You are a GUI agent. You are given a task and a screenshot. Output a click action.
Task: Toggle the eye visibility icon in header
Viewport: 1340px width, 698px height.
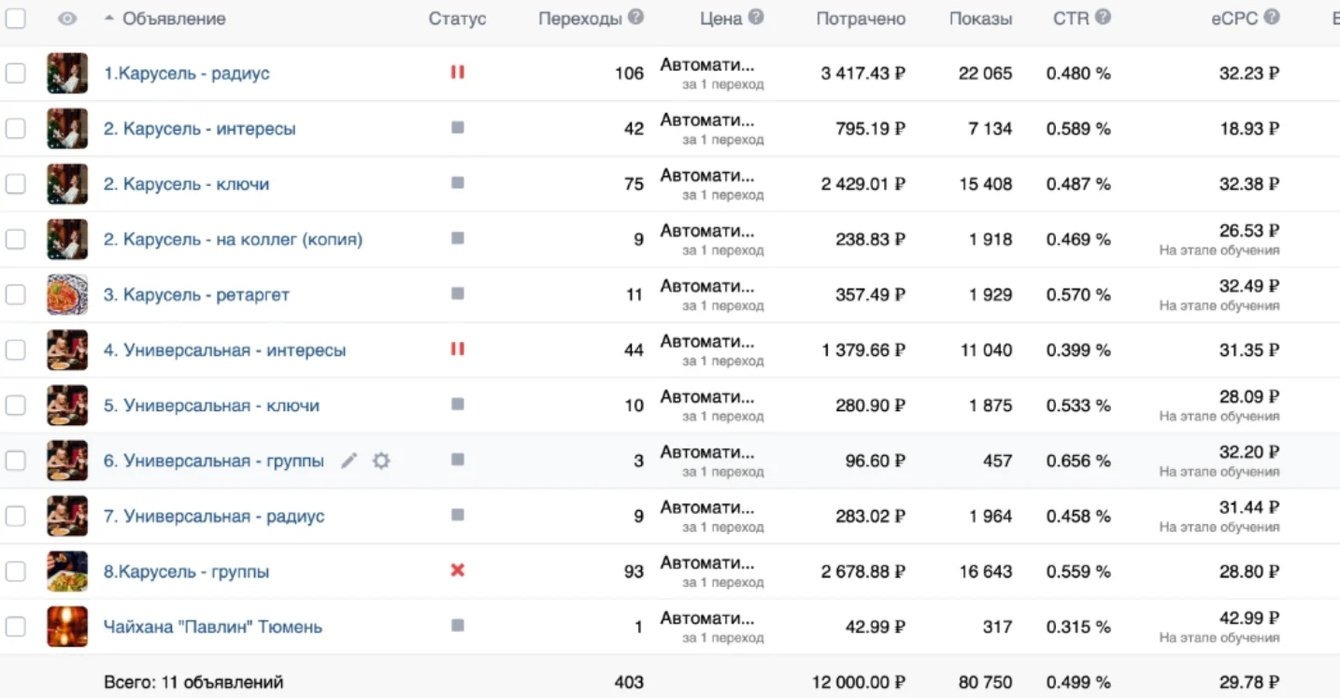67,18
